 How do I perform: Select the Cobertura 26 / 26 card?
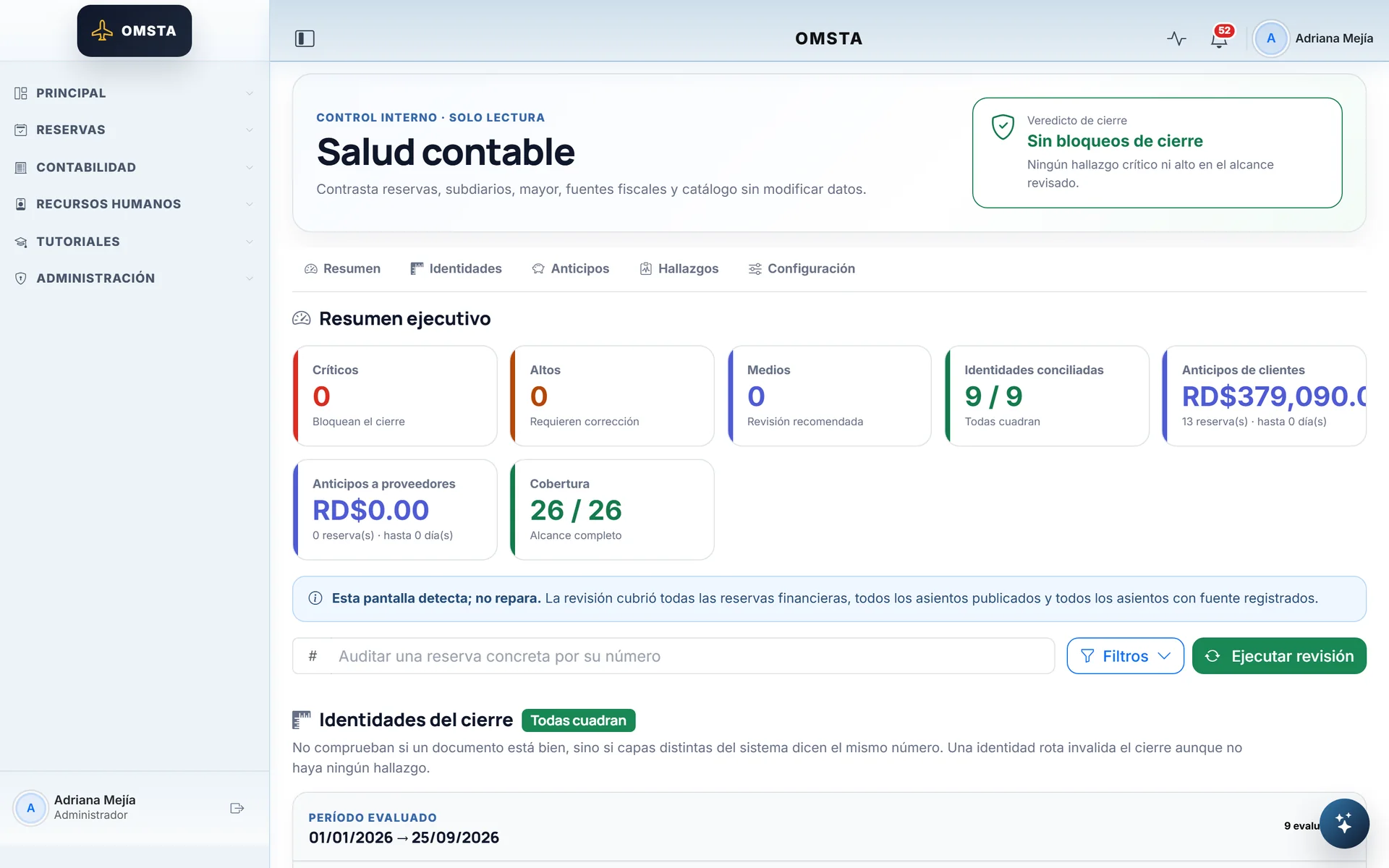point(612,510)
